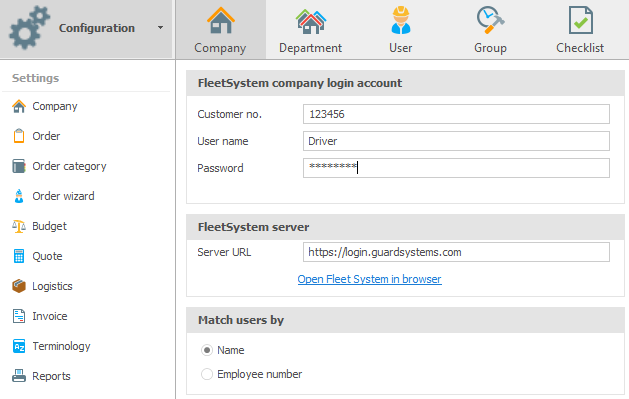This screenshot has width=629, height=399.
Task: Switch to the Group tab label
Action: (490, 48)
